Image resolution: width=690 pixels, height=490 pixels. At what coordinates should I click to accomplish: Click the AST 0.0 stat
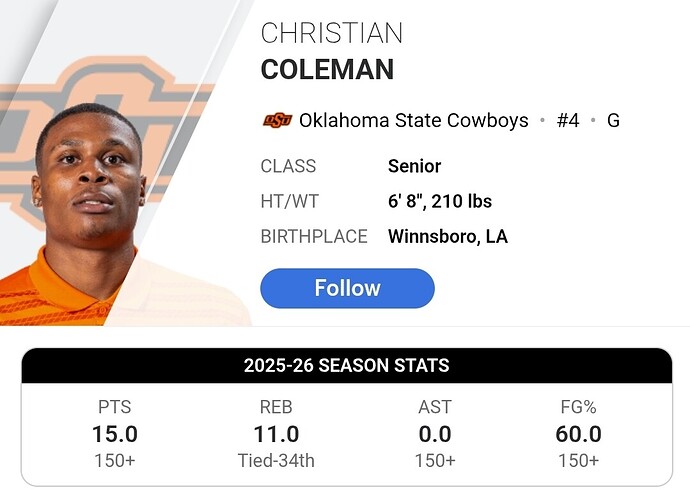[435, 433]
